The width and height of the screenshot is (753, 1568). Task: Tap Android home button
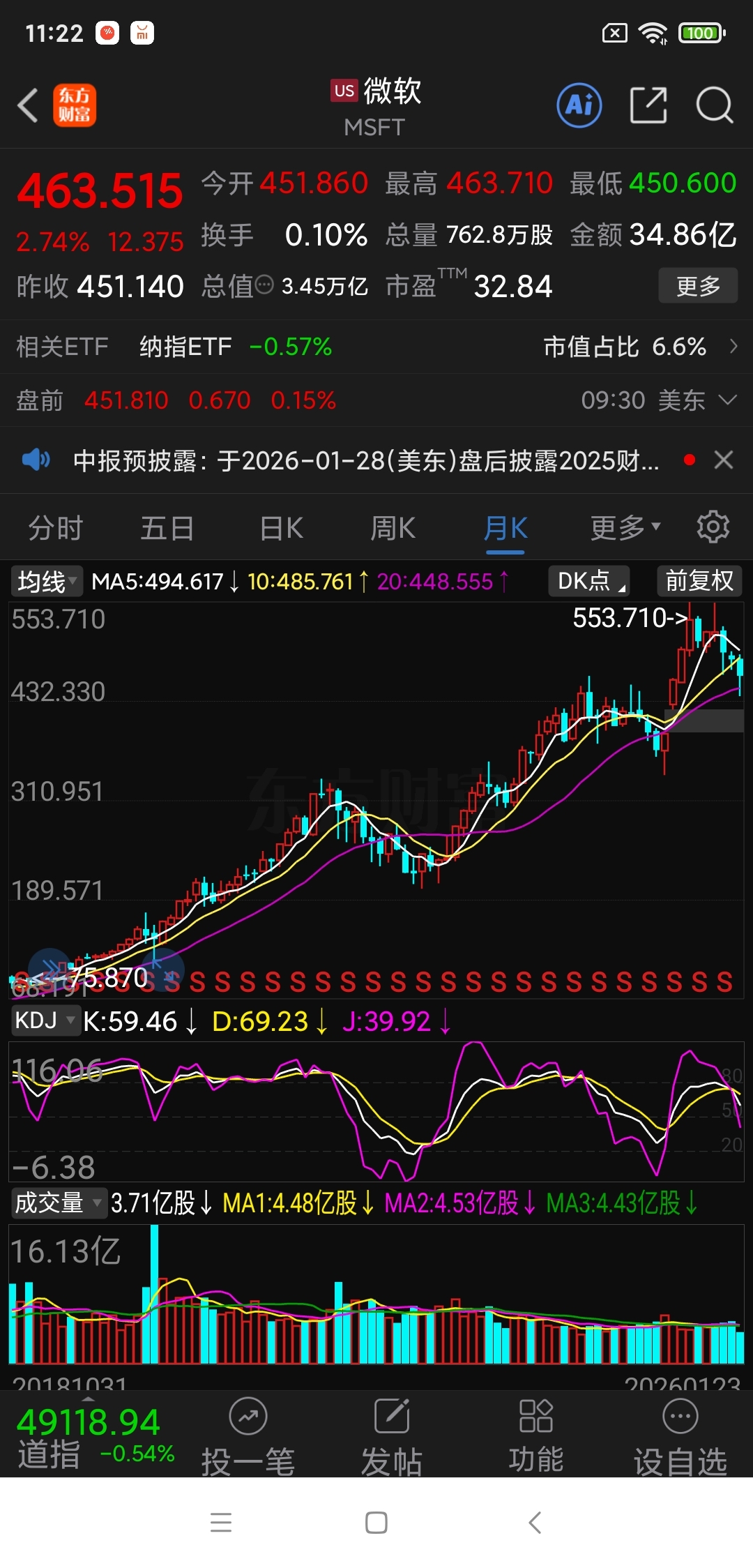[x=376, y=1523]
